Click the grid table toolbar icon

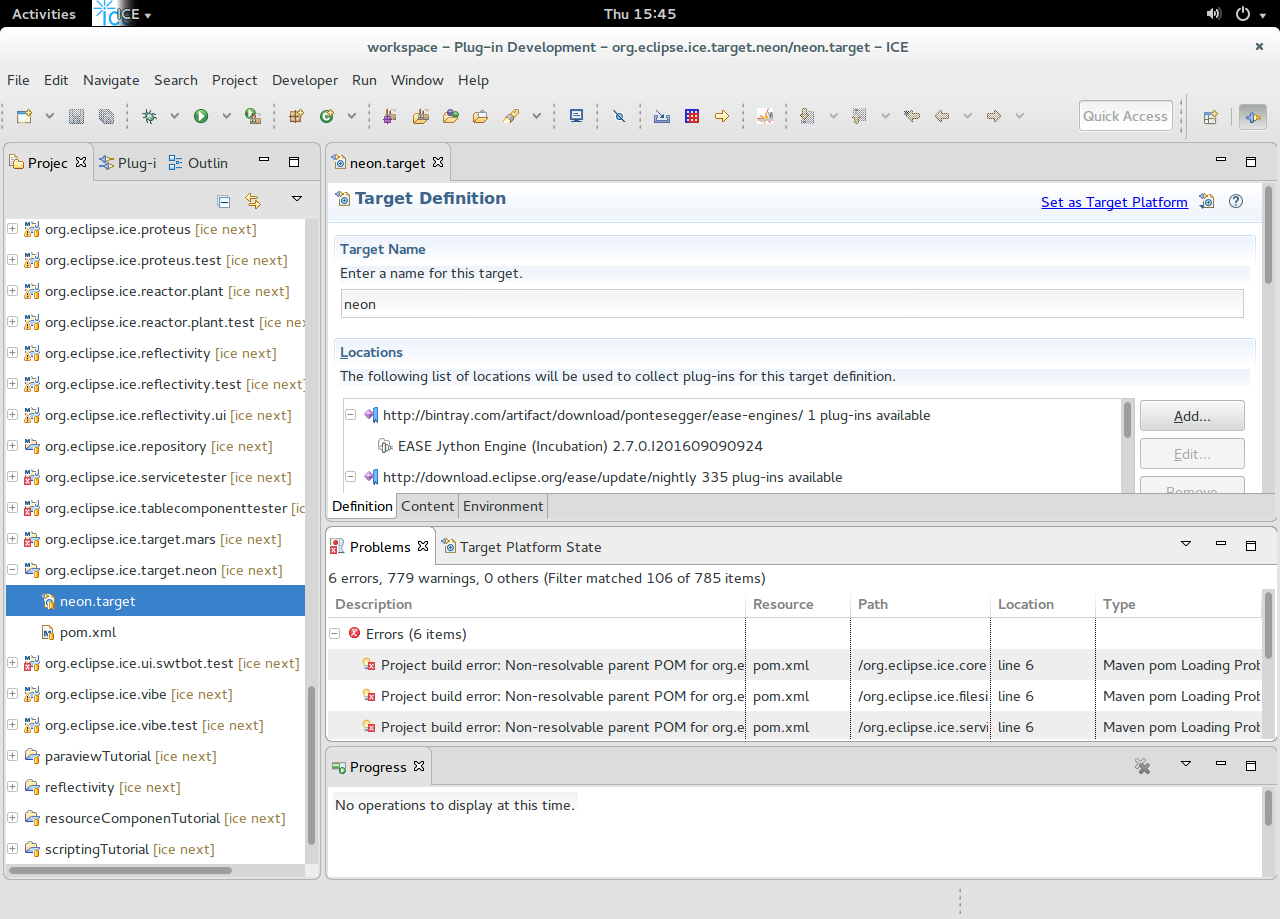tap(692, 116)
